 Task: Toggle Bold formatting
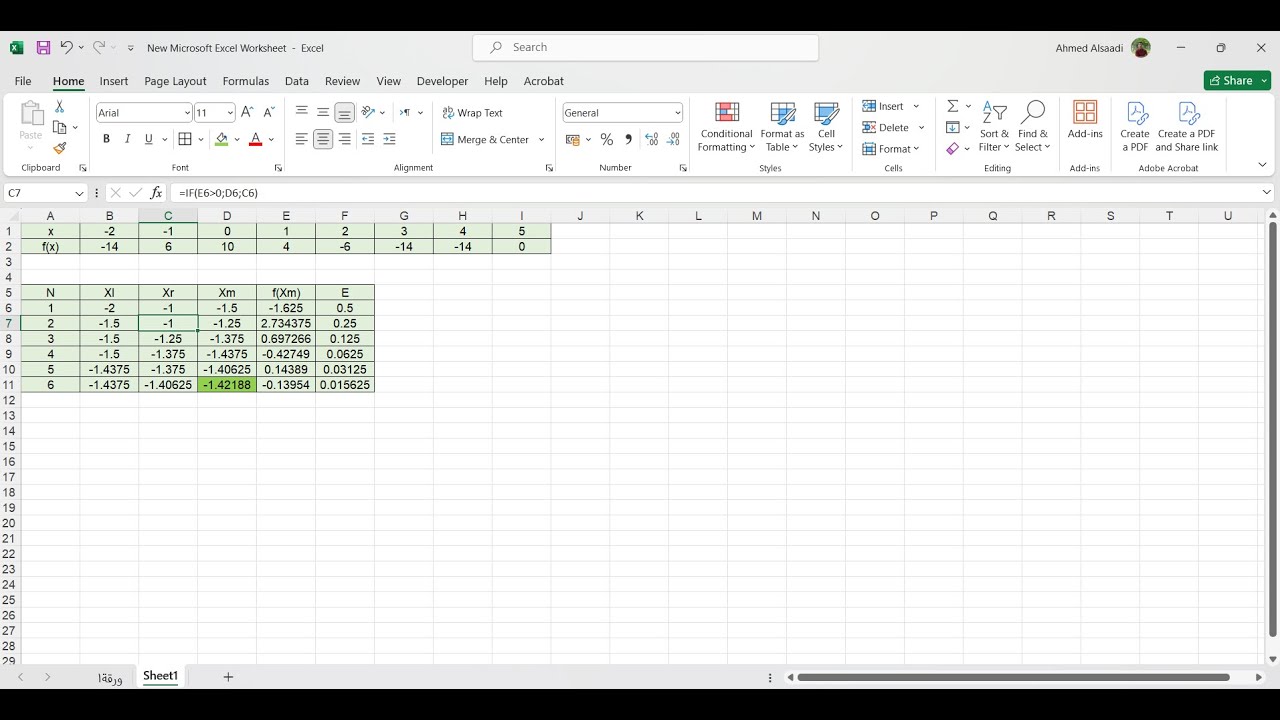click(x=106, y=139)
